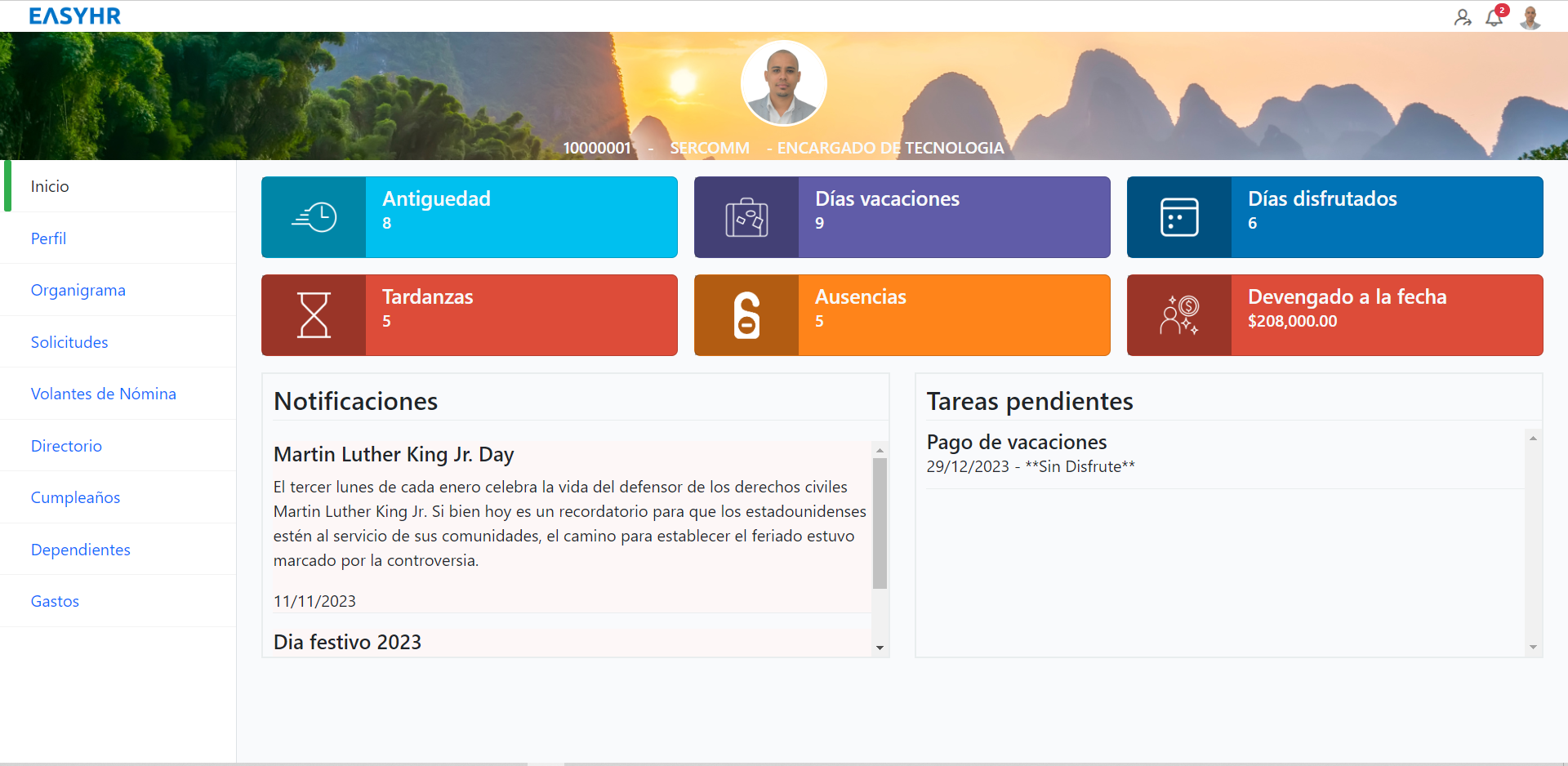The height and width of the screenshot is (766, 1568).
Task: Click the Devengado money person icon
Action: coord(1179,315)
